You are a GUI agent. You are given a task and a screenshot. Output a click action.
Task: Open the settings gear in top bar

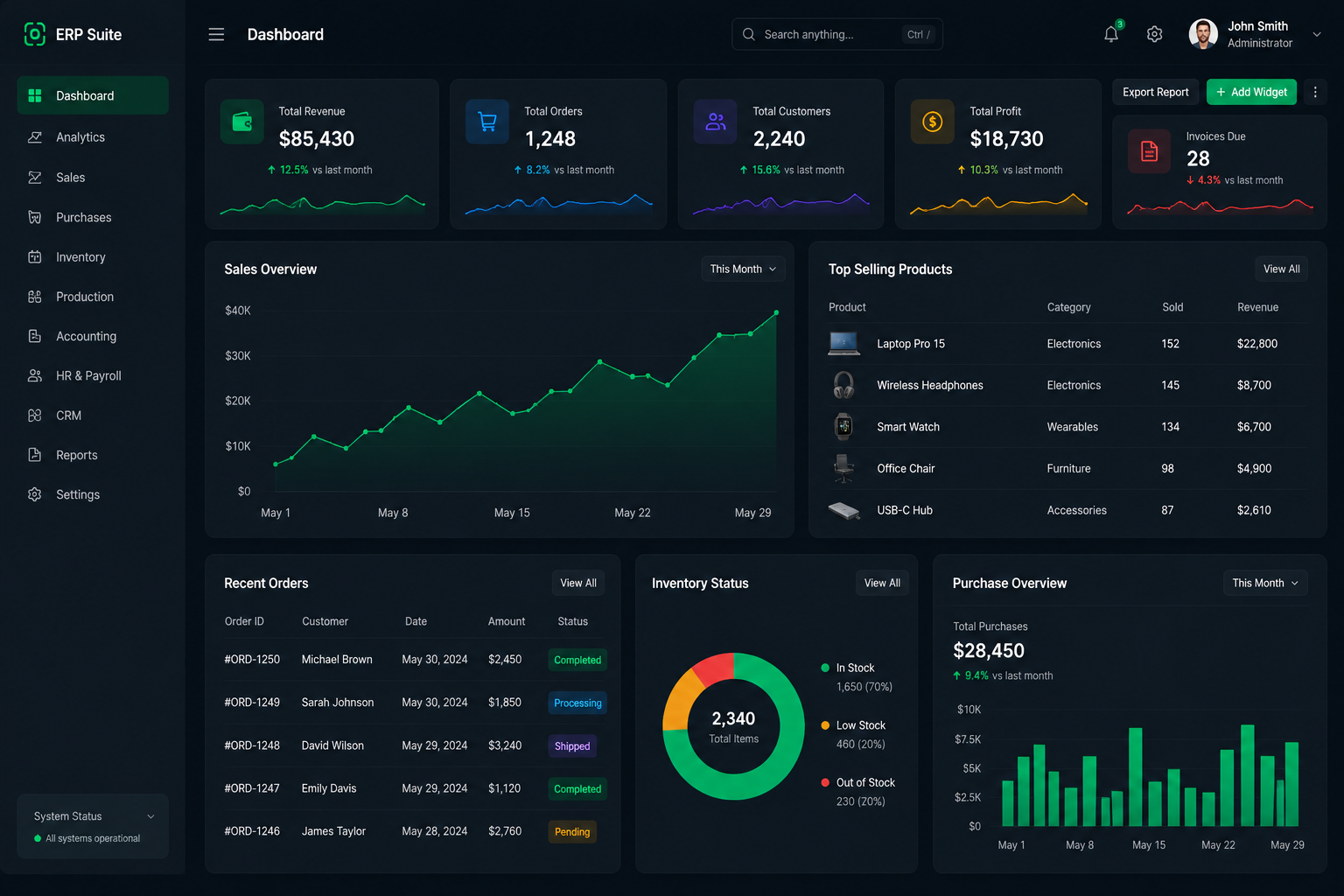[1155, 34]
